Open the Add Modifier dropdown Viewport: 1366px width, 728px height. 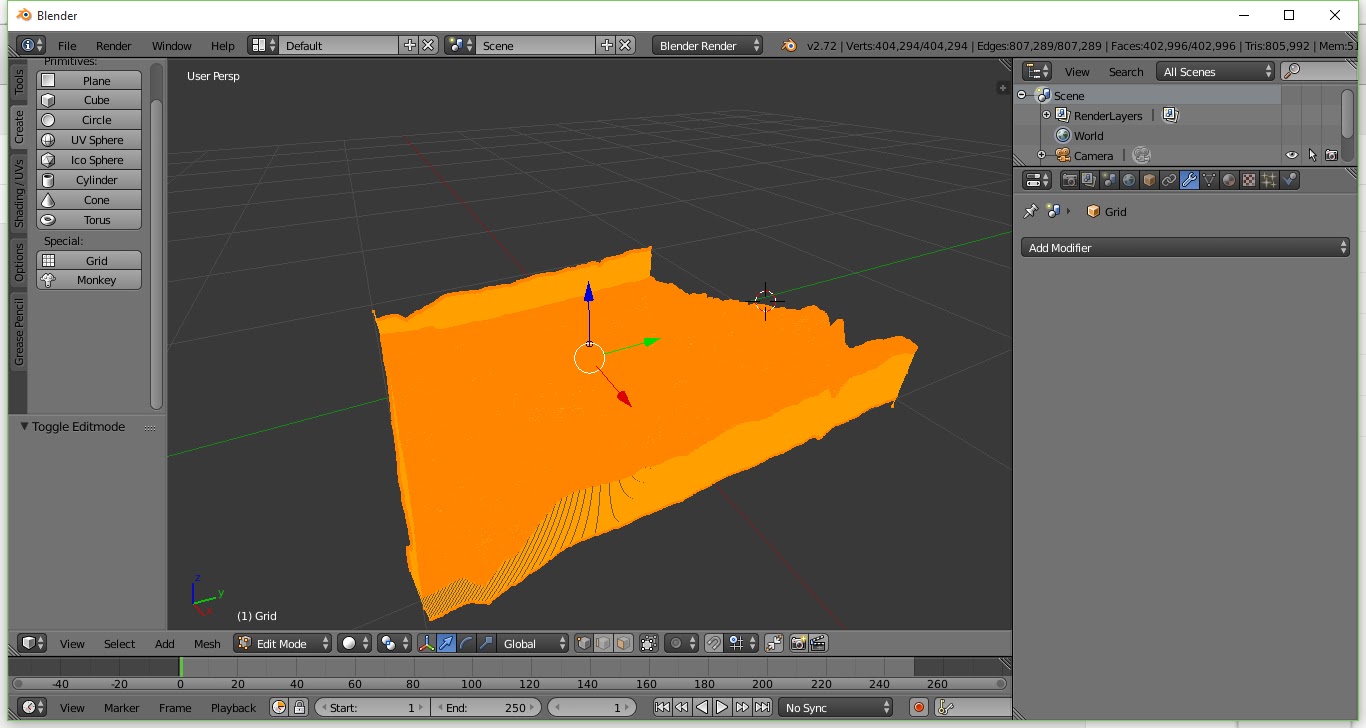(1185, 247)
